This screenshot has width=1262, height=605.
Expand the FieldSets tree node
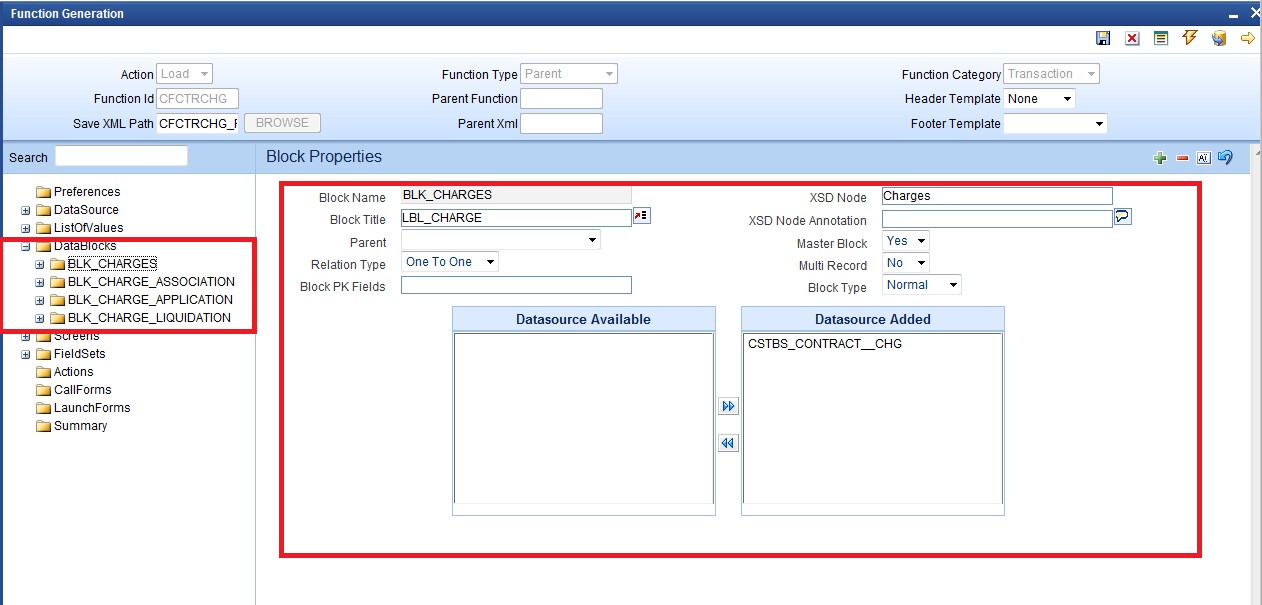26,354
